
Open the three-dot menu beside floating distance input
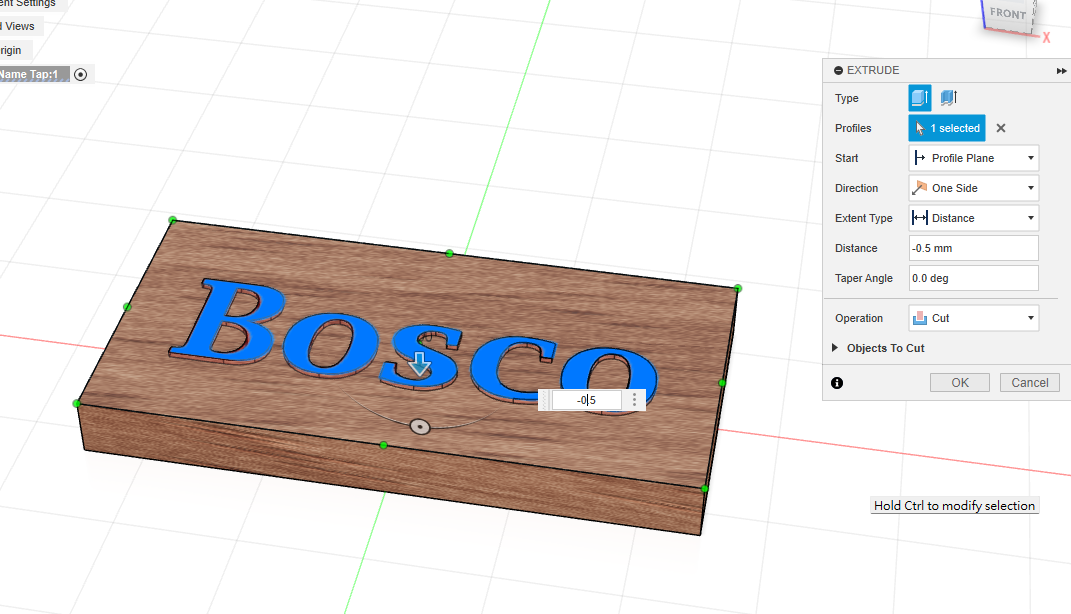coord(634,400)
